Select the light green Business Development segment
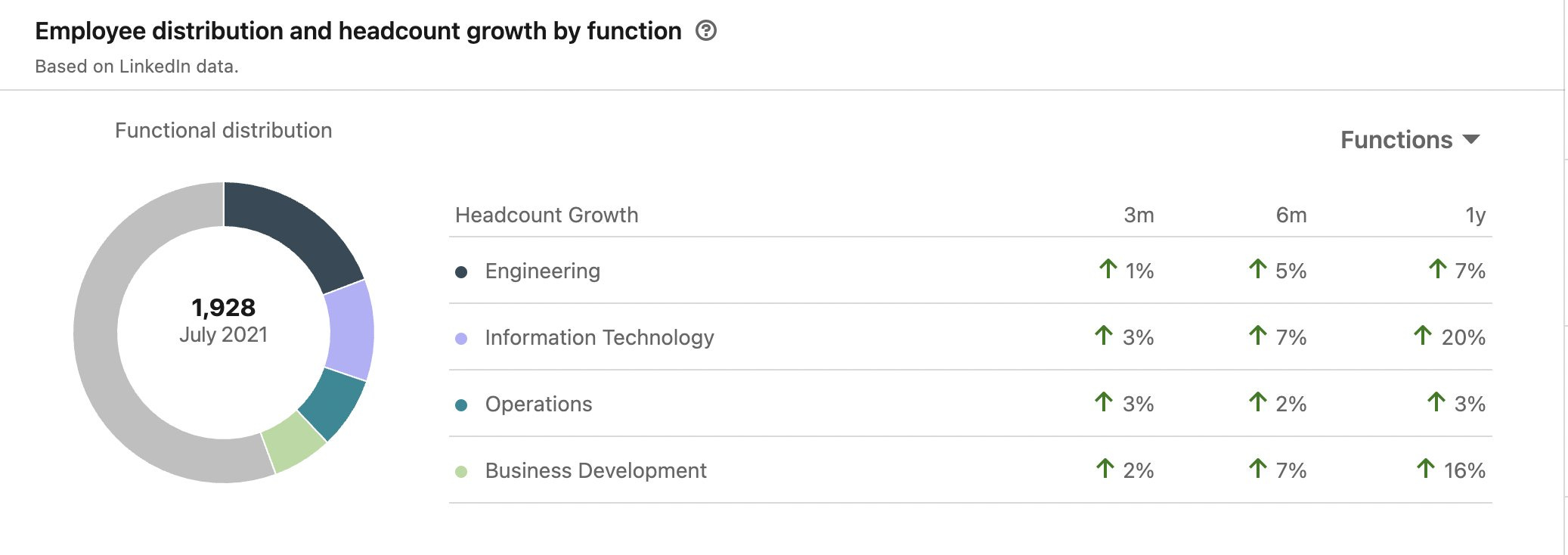1568x555 pixels. click(293, 441)
